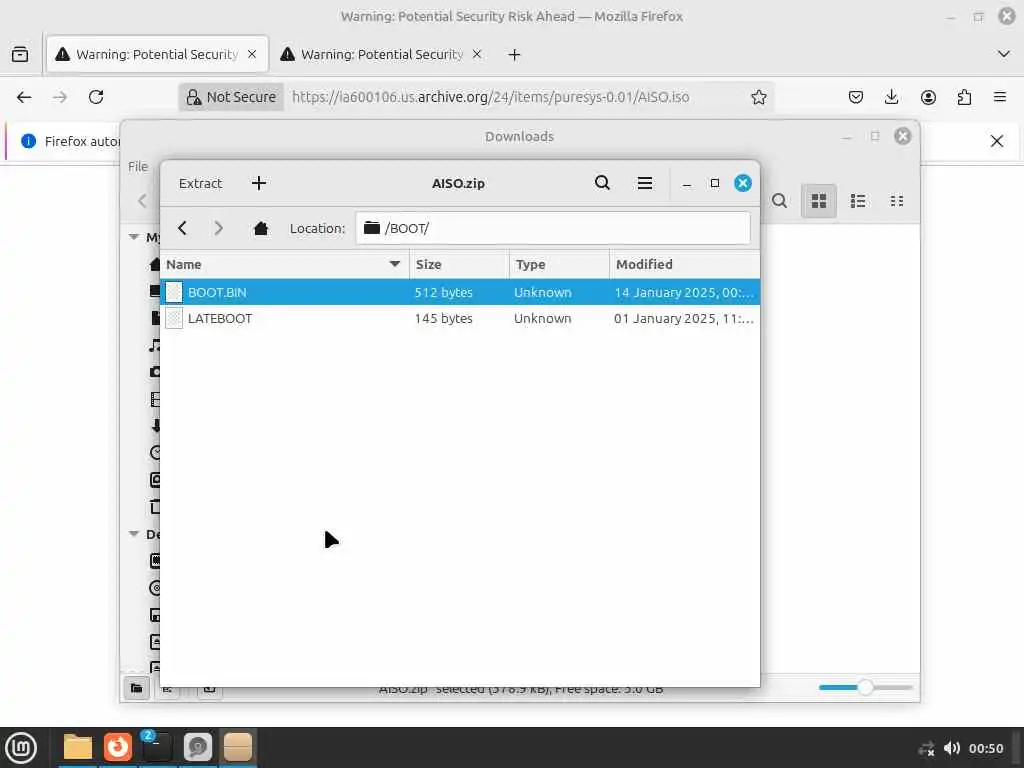The image size is (1024, 768).
Task: Open the volume control in tray
Action: pos(952,748)
